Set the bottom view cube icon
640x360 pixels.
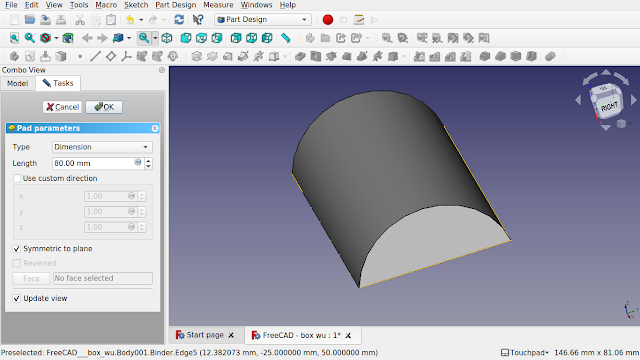(x=251, y=38)
